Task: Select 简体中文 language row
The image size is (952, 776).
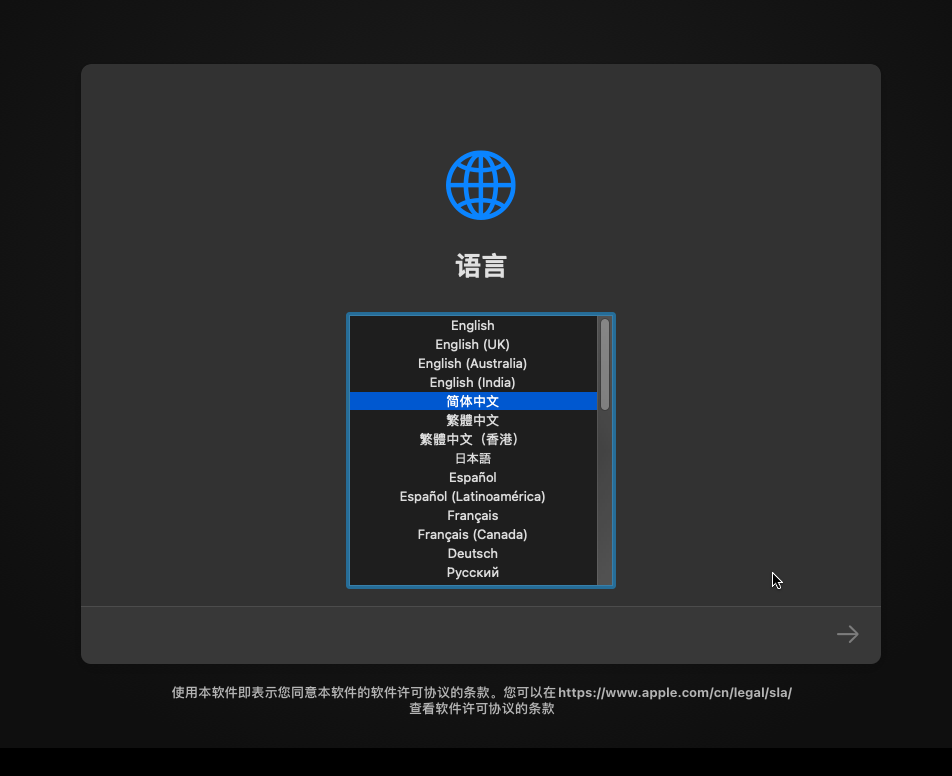Action: click(473, 401)
